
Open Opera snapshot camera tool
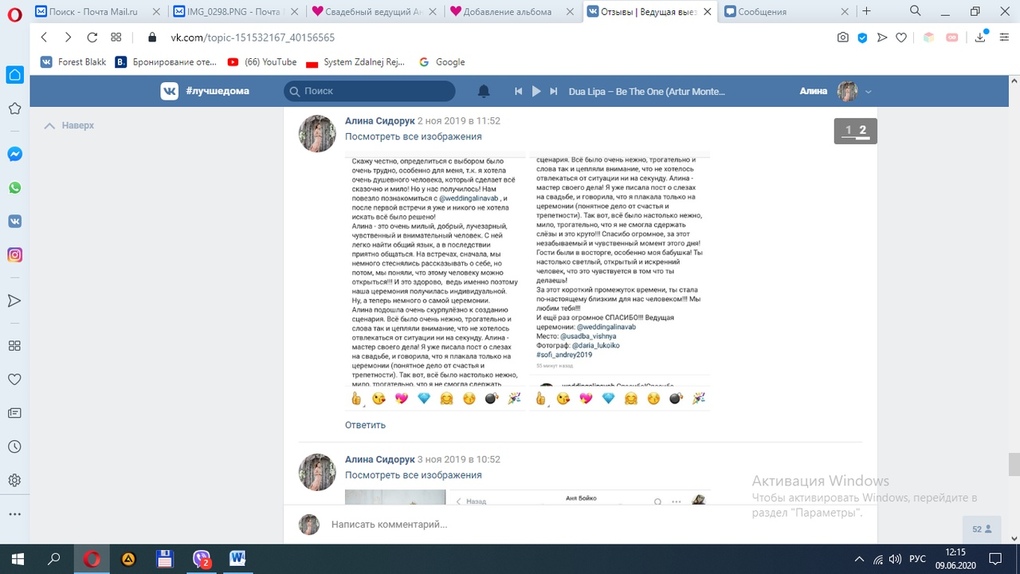(843, 37)
